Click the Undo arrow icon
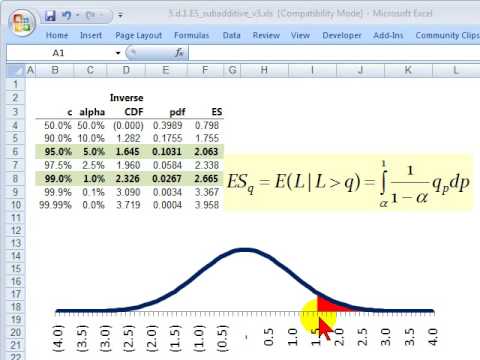This screenshot has width=480, height=360. [x=67, y=15]
